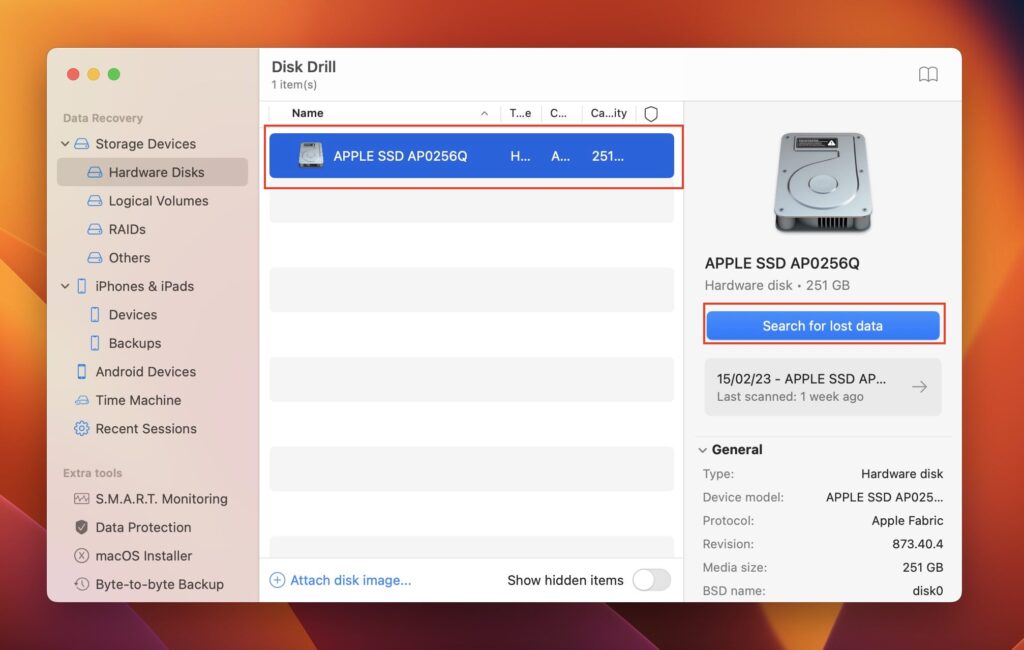Click the Time Machine icon
Screen dimensions: 1024x650
tap(82, 400)
